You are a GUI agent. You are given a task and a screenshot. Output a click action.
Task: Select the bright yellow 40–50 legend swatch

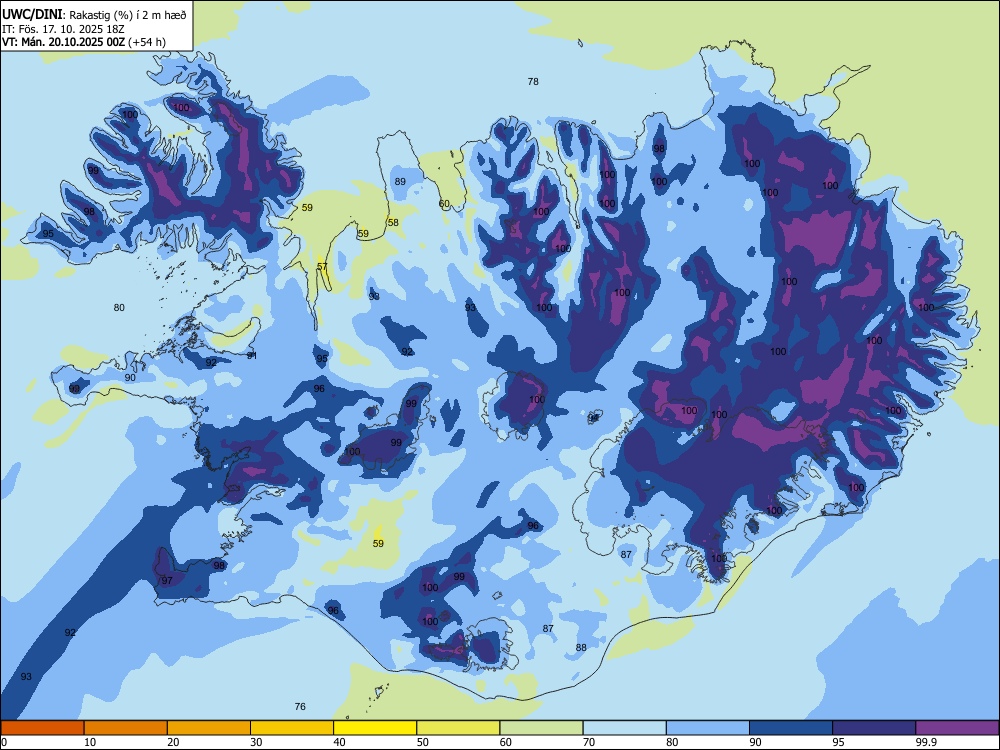click(x=375, y=728)
